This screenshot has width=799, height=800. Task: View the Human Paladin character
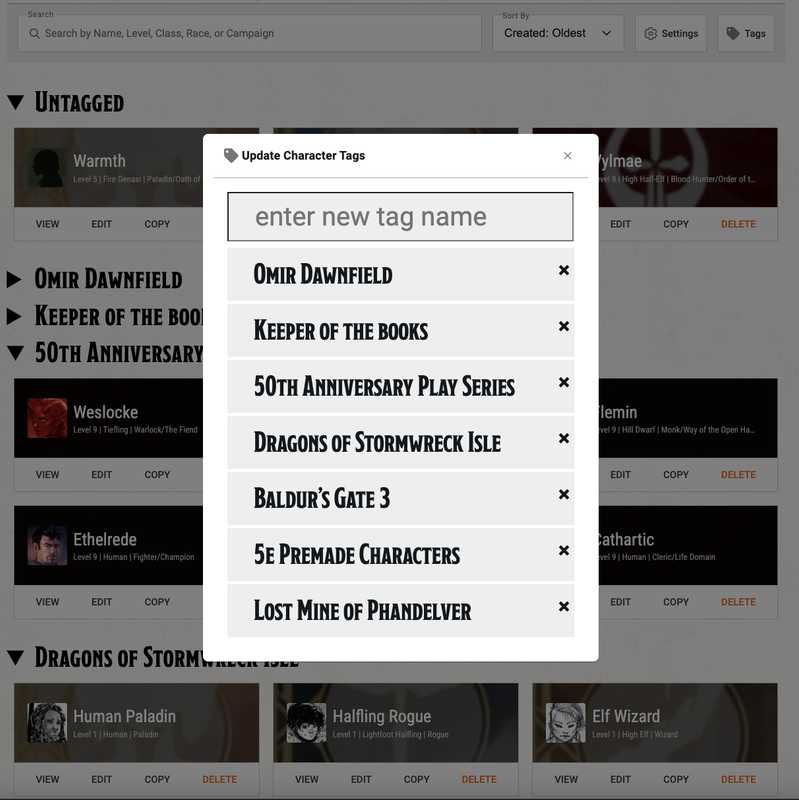[x=47, y=780]
